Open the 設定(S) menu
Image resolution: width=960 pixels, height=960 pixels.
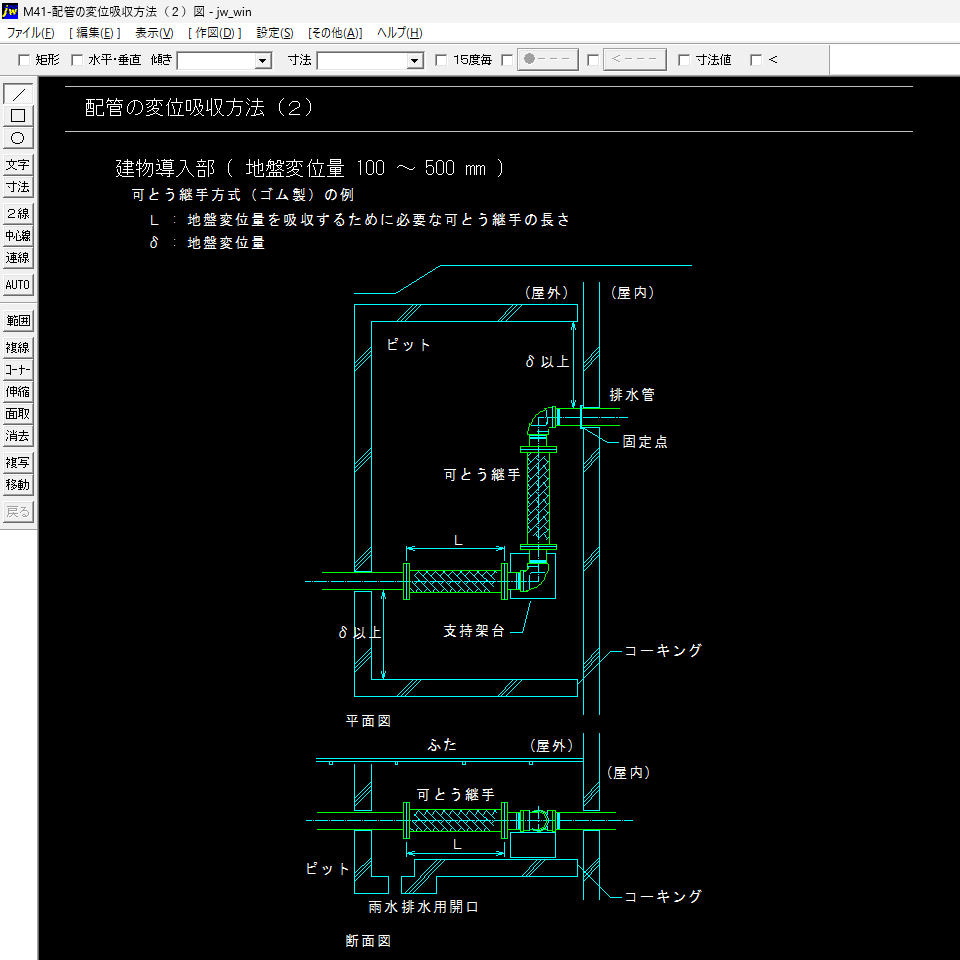(x=275, y=33)
